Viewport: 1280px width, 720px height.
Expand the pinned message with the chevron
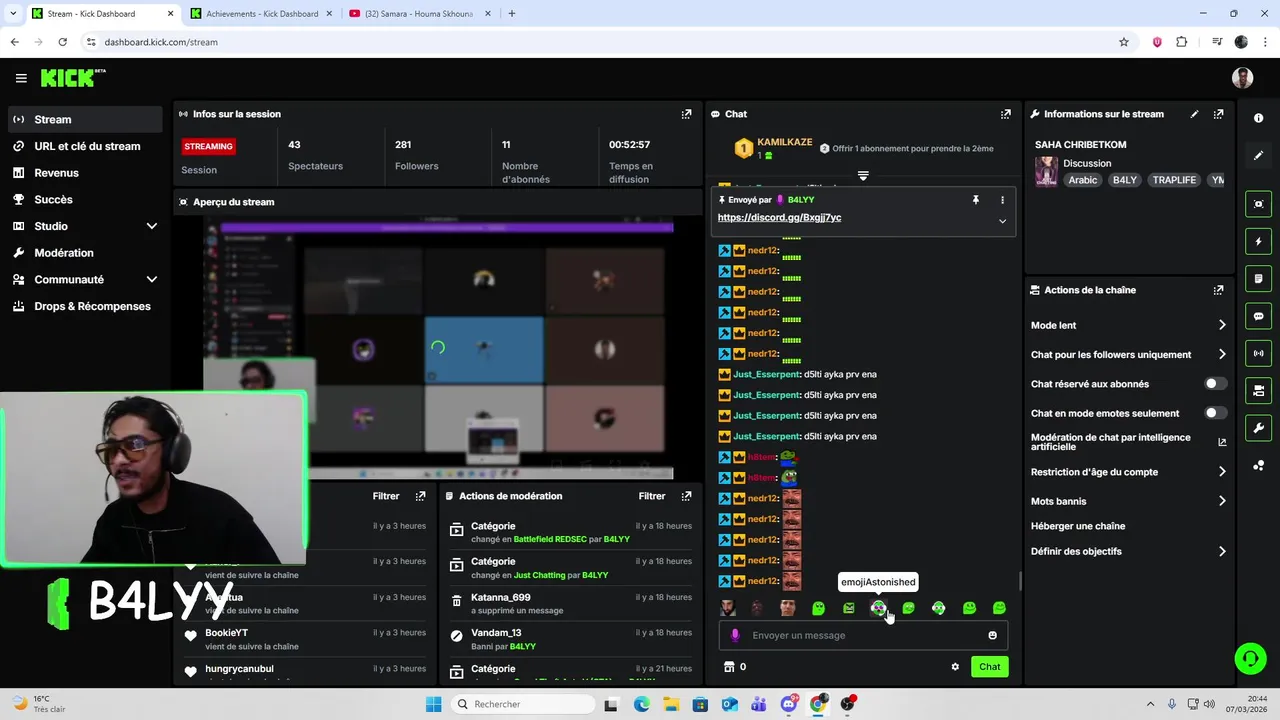[1002, 221]
